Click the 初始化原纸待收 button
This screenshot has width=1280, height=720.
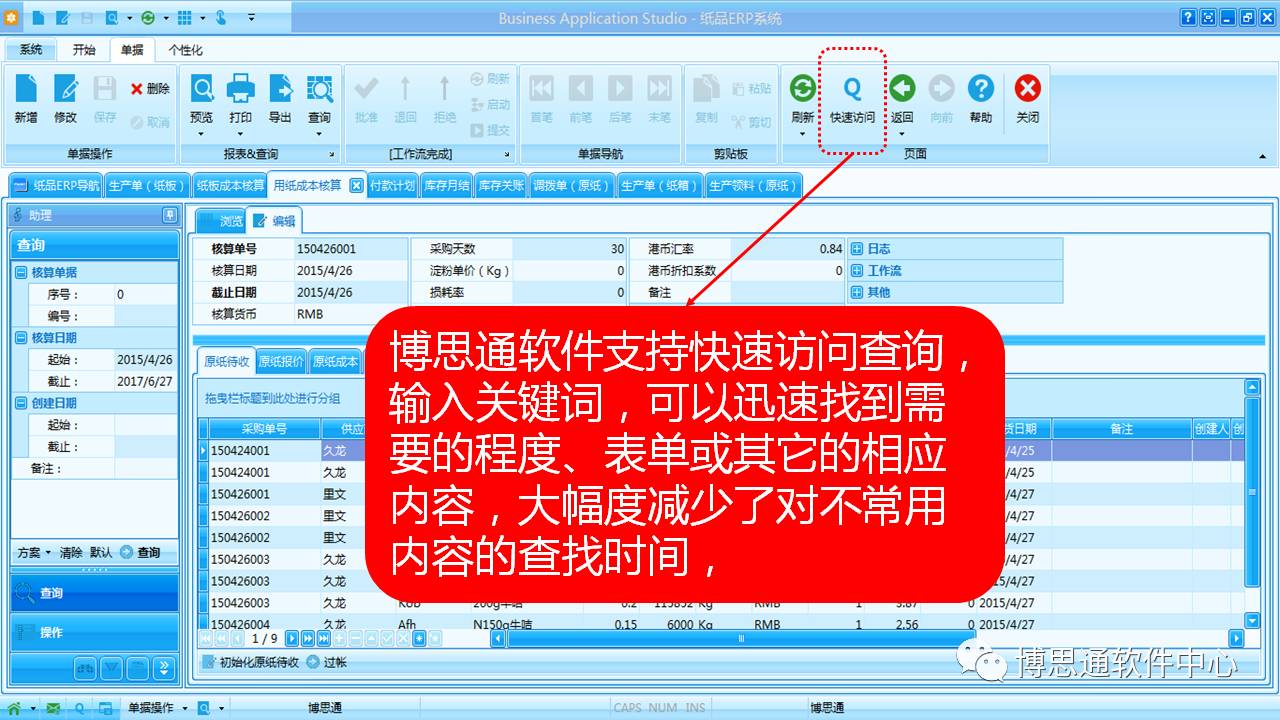[x=250, y=662]
